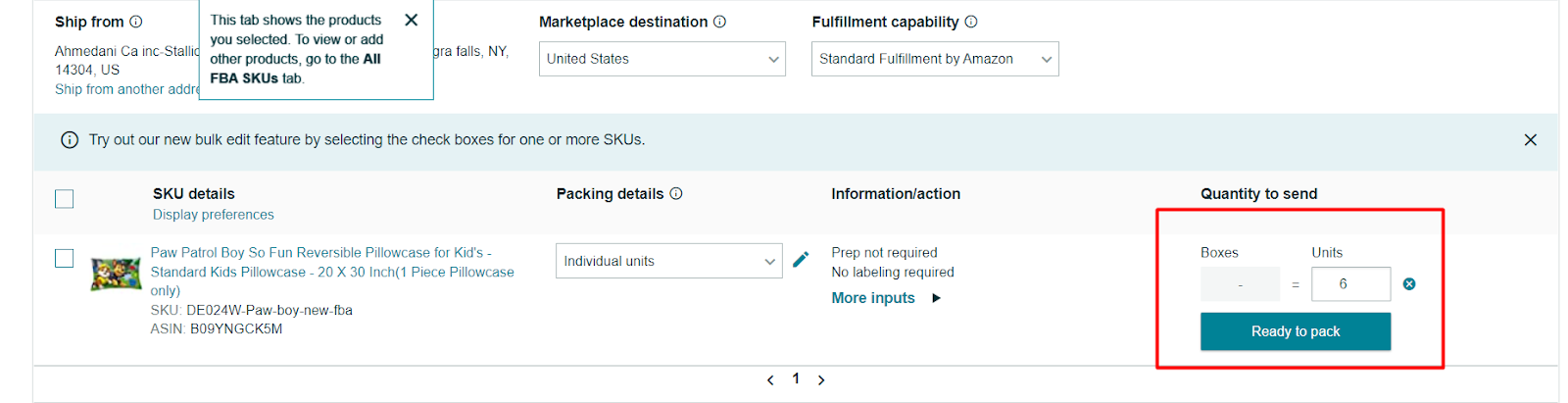
Task: Click the Marketplace destination info icon
Action: (x=719, y=22)
